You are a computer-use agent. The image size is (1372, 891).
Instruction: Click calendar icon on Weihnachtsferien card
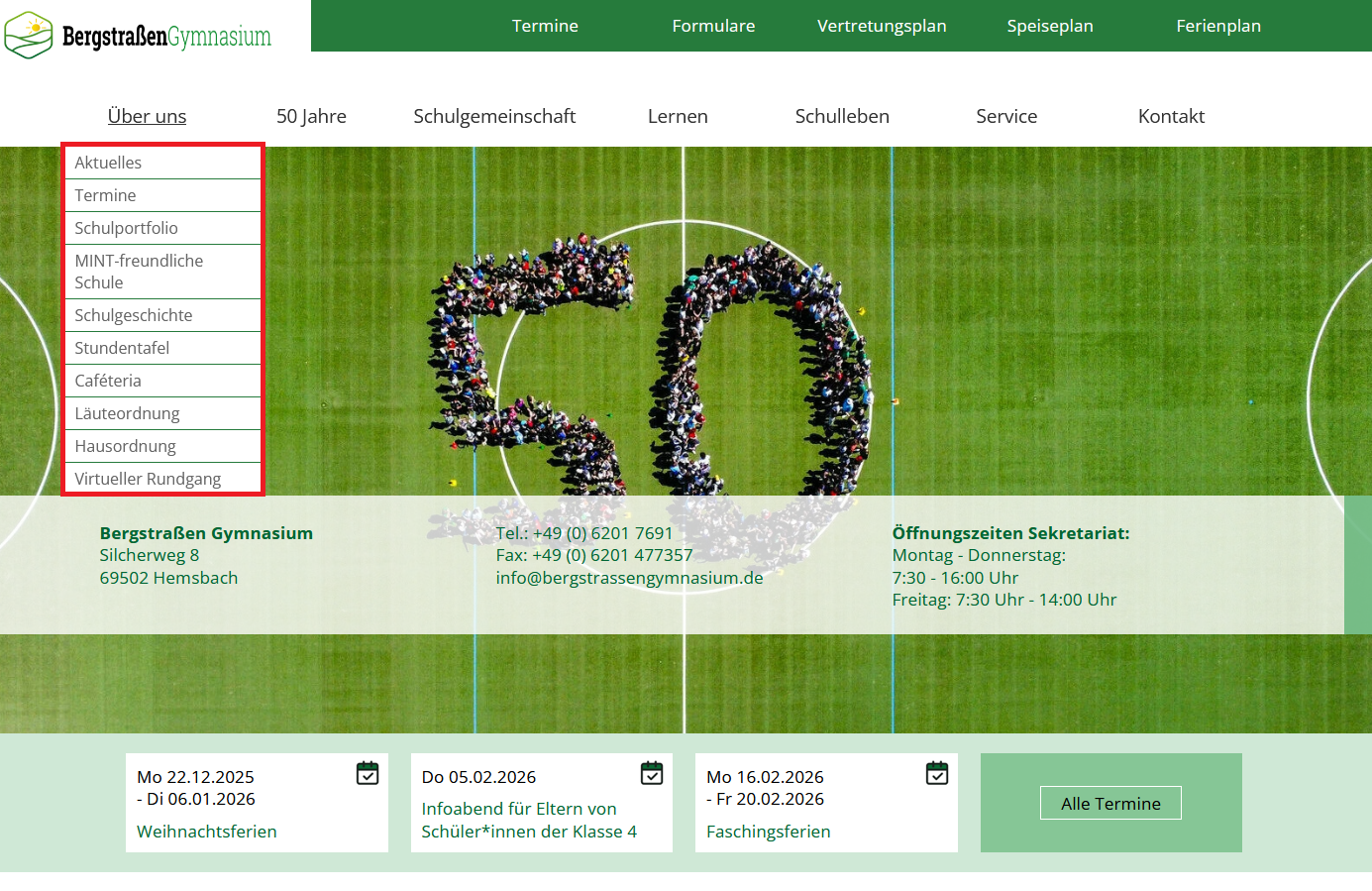pos(368,773)
